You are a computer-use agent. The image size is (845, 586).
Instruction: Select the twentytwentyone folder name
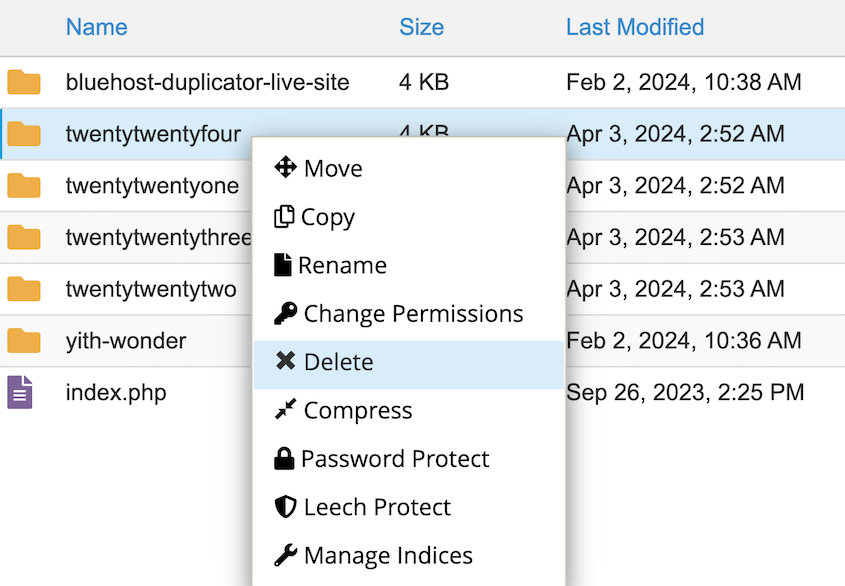coord(152,185)
